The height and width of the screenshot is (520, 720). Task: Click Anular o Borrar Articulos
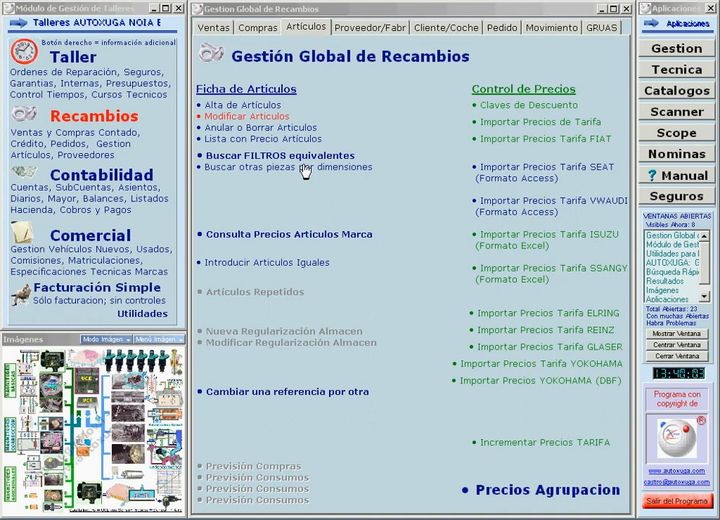tap(260, 128)
